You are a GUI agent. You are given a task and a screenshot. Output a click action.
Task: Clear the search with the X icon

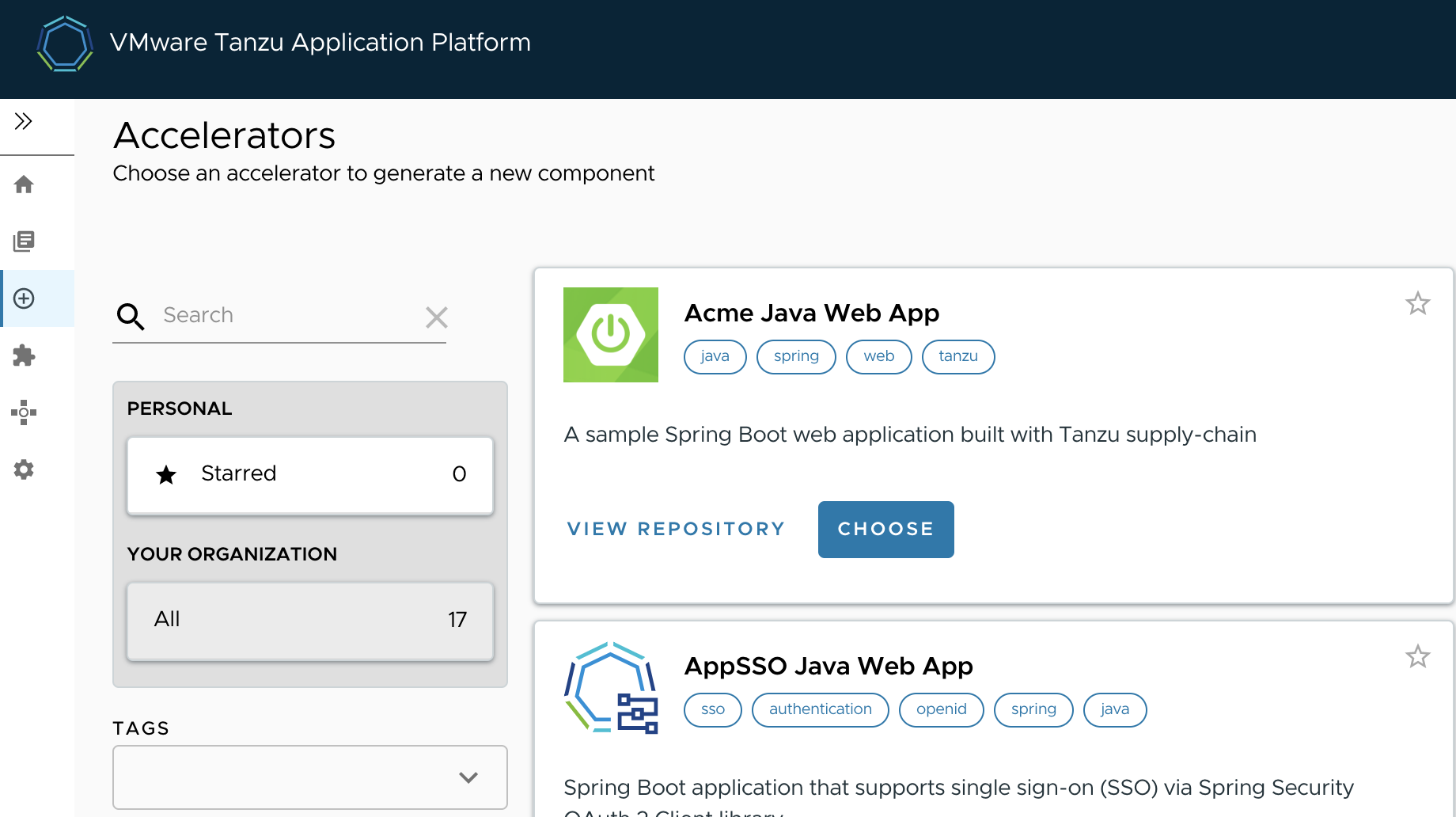point(437,317)
